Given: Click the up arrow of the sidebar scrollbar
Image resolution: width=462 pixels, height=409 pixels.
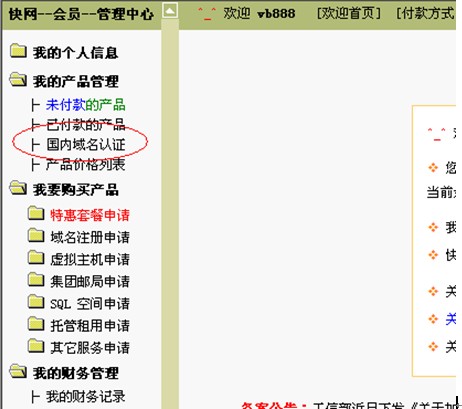Looking at the screenshot, I should click(170, 11).
